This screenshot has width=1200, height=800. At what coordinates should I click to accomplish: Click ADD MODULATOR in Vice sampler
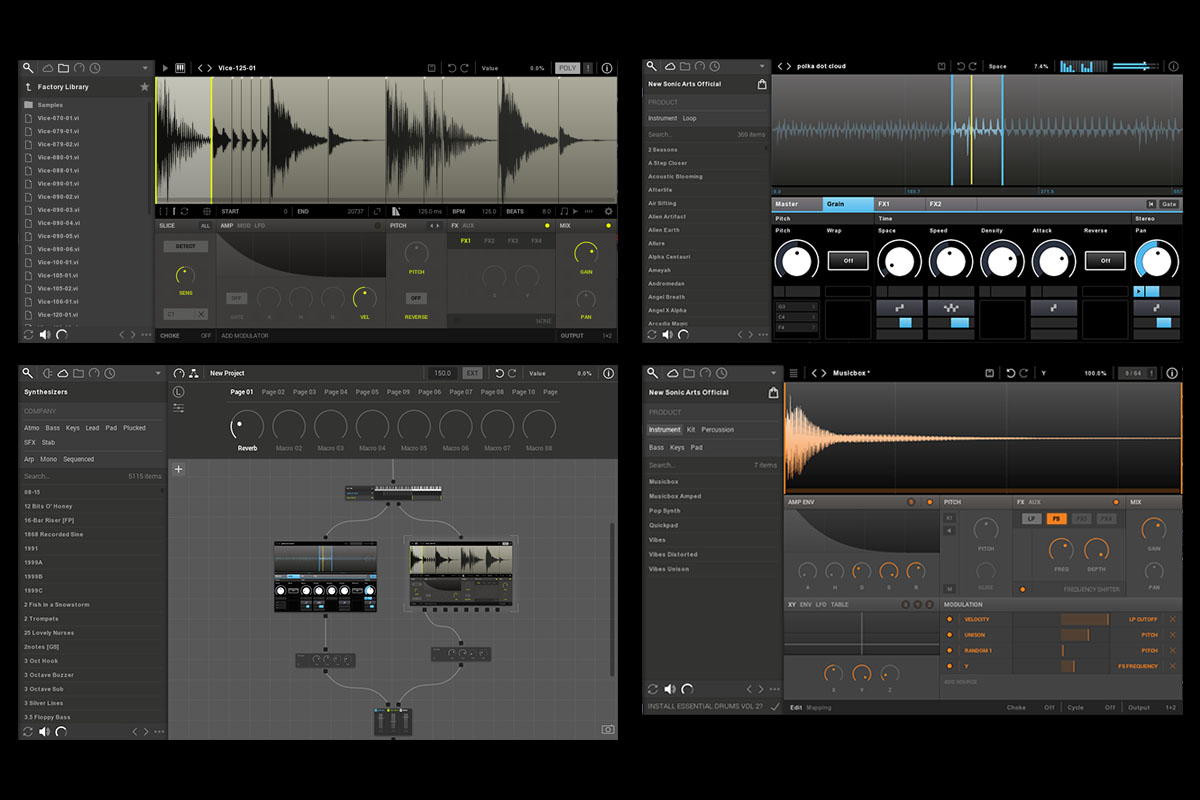coord(244,336)
